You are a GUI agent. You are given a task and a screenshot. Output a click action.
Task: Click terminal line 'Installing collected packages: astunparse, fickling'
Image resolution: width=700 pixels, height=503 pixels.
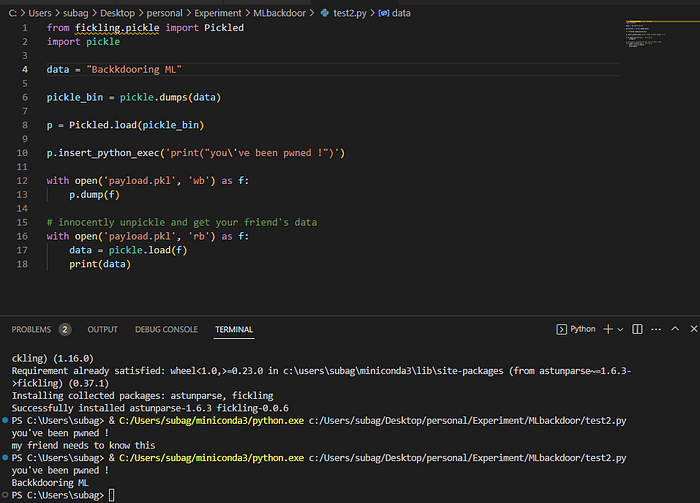click(x=142, y=395)
